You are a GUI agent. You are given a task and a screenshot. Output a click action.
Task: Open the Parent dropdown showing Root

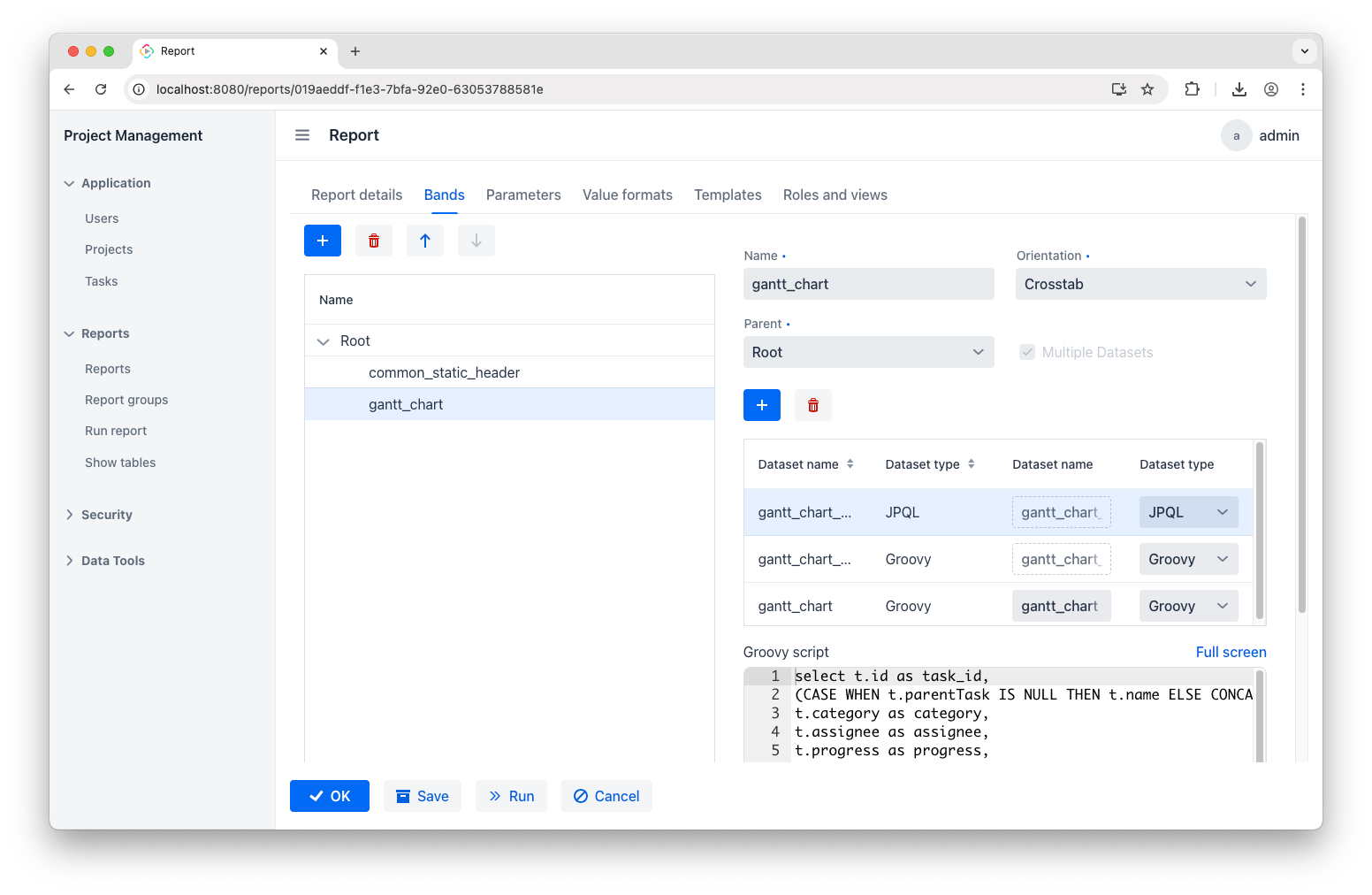click(868, 352)
